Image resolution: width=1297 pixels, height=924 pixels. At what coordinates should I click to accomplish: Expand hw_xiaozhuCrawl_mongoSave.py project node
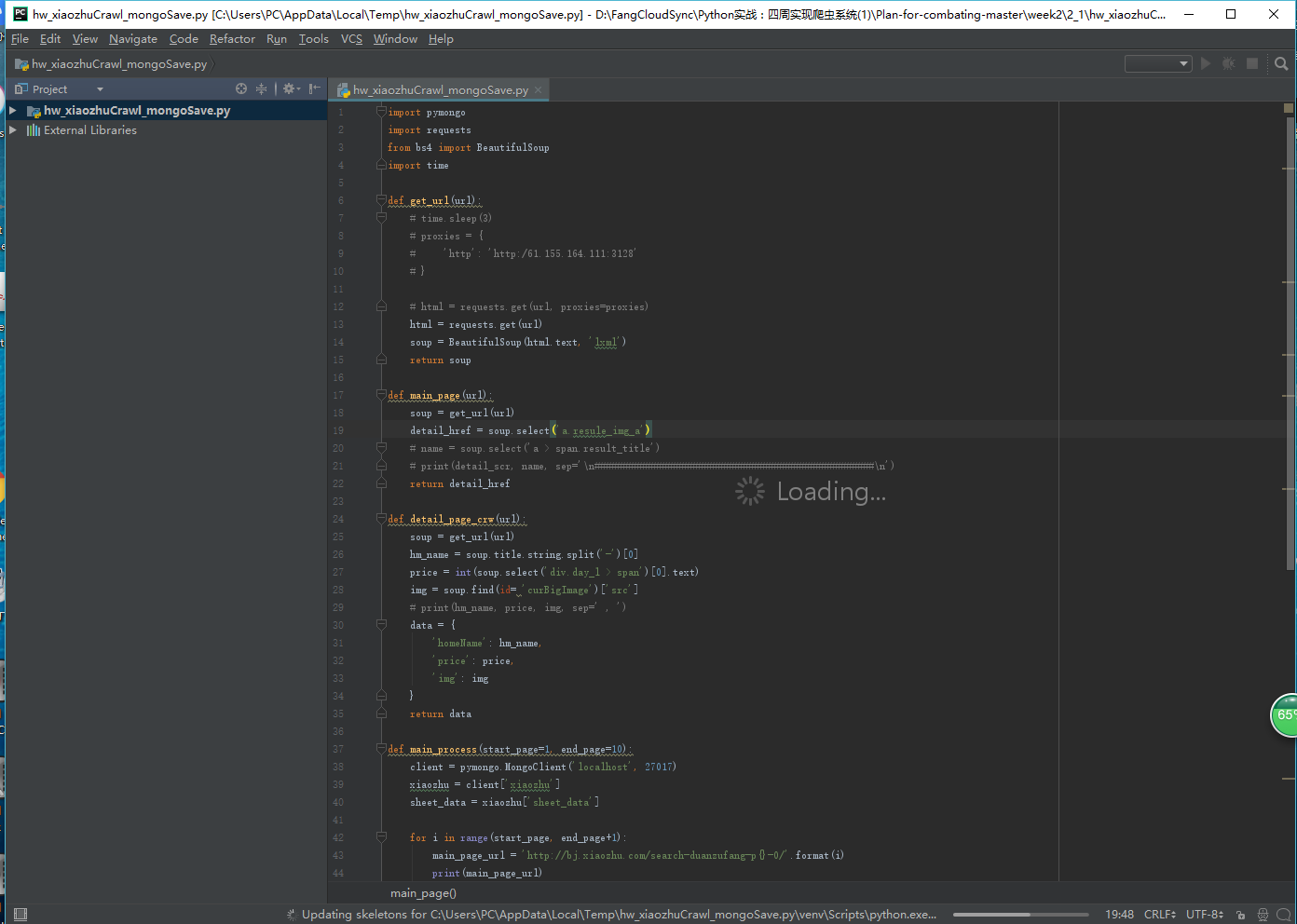click(13, 110)
